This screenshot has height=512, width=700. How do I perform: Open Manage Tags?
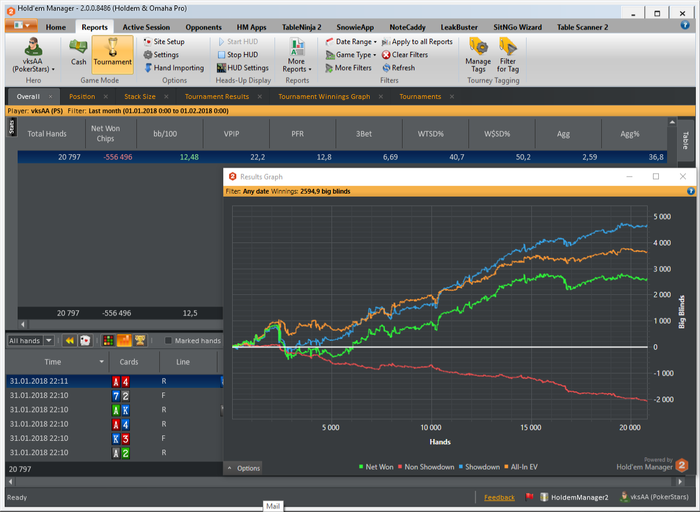point(478,55)
